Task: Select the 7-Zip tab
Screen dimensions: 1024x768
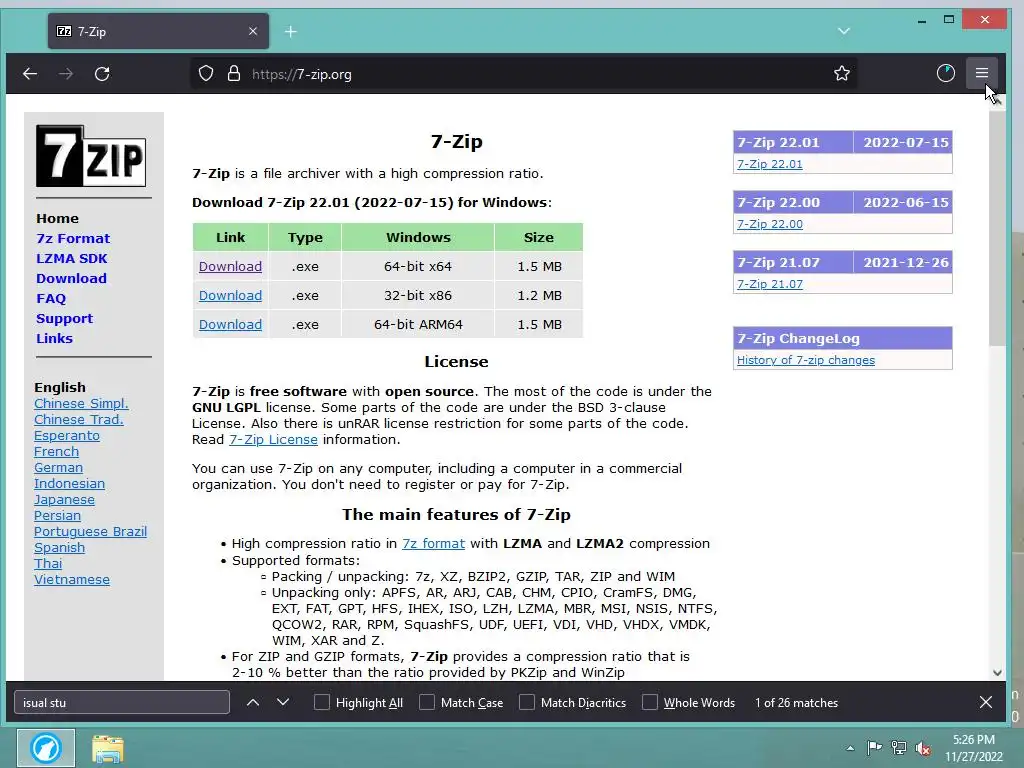Action: pos(158,31)
